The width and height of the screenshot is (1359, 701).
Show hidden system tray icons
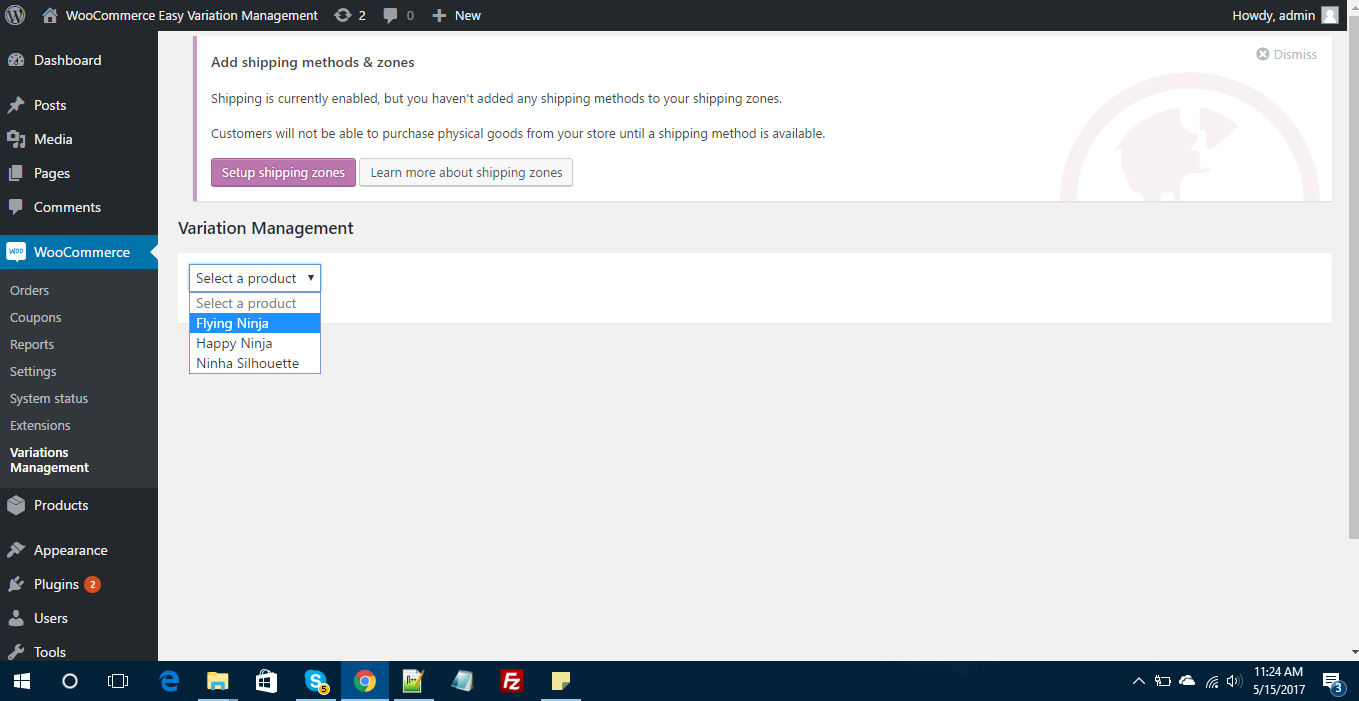(x=1138, y=681)
